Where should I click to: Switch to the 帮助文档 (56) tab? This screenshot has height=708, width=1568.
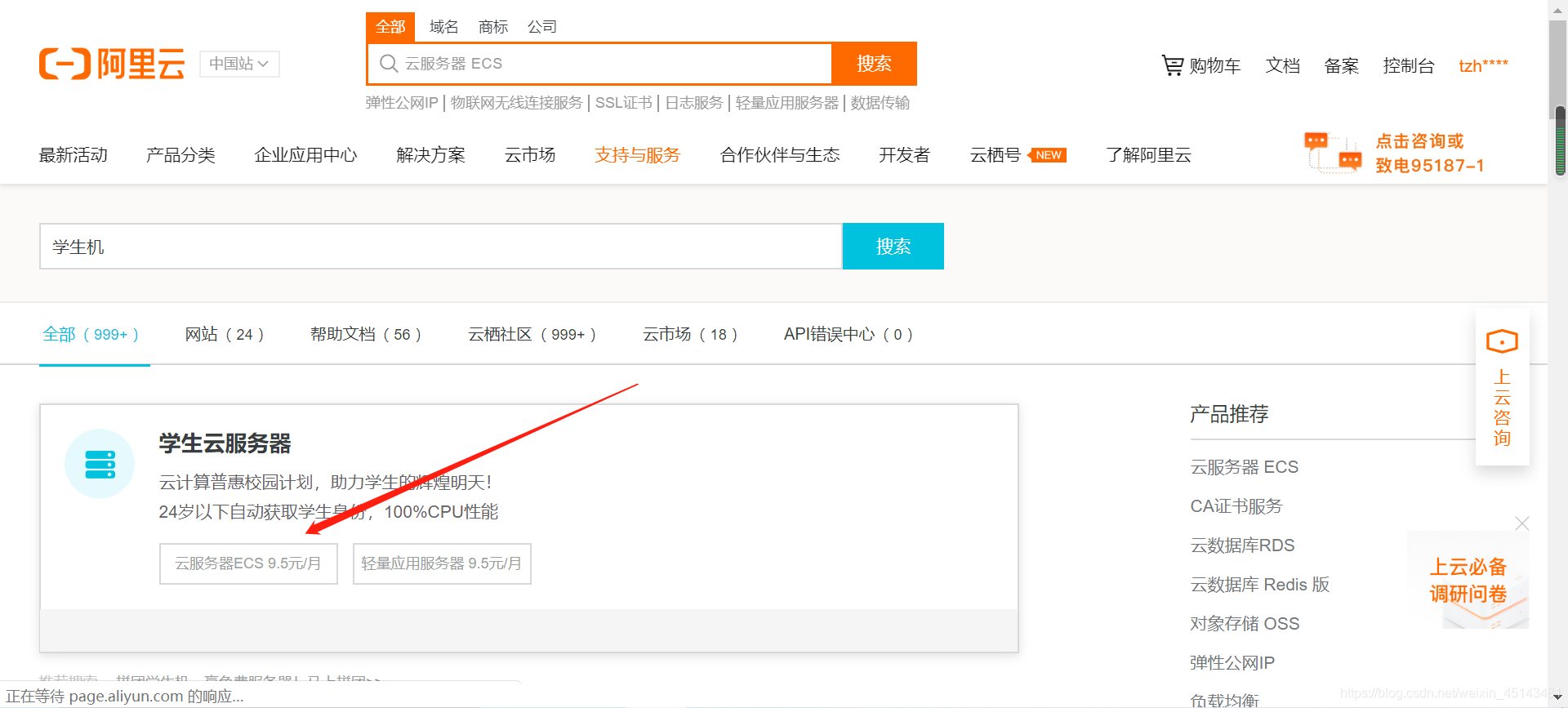366,335
